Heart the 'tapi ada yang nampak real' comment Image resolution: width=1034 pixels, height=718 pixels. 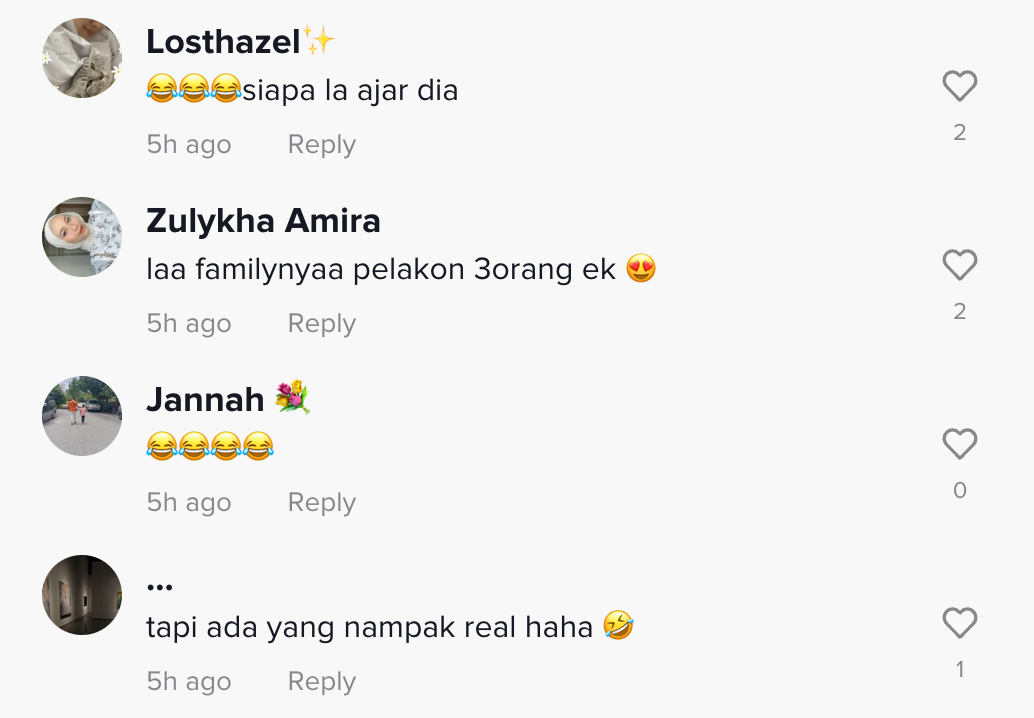pyautogui.click(x=959, y=623)
